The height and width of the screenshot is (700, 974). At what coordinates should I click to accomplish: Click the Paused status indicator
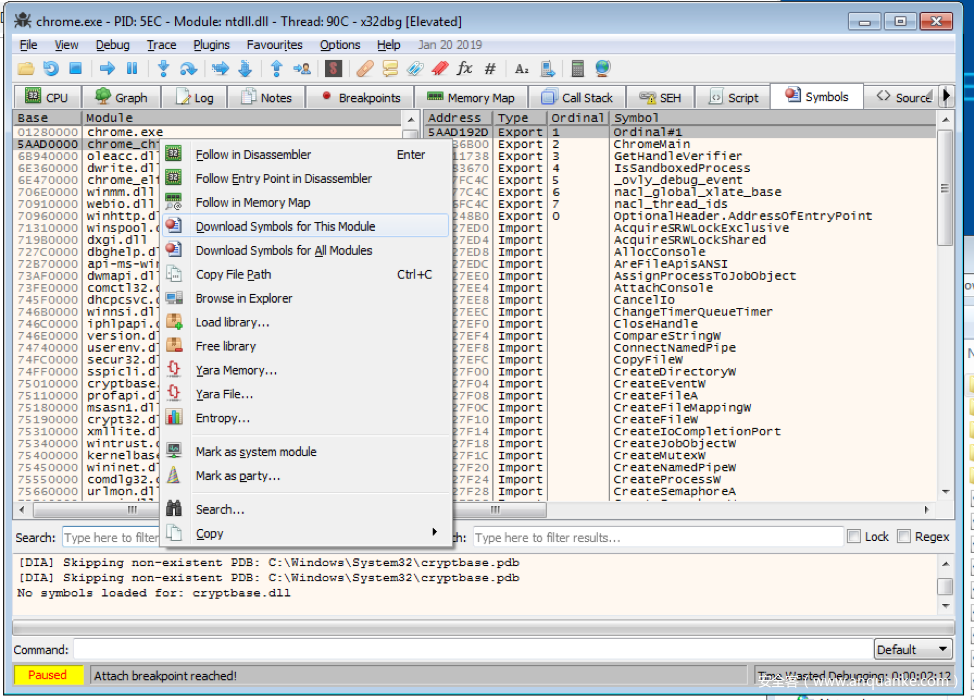tap(48, 675)
